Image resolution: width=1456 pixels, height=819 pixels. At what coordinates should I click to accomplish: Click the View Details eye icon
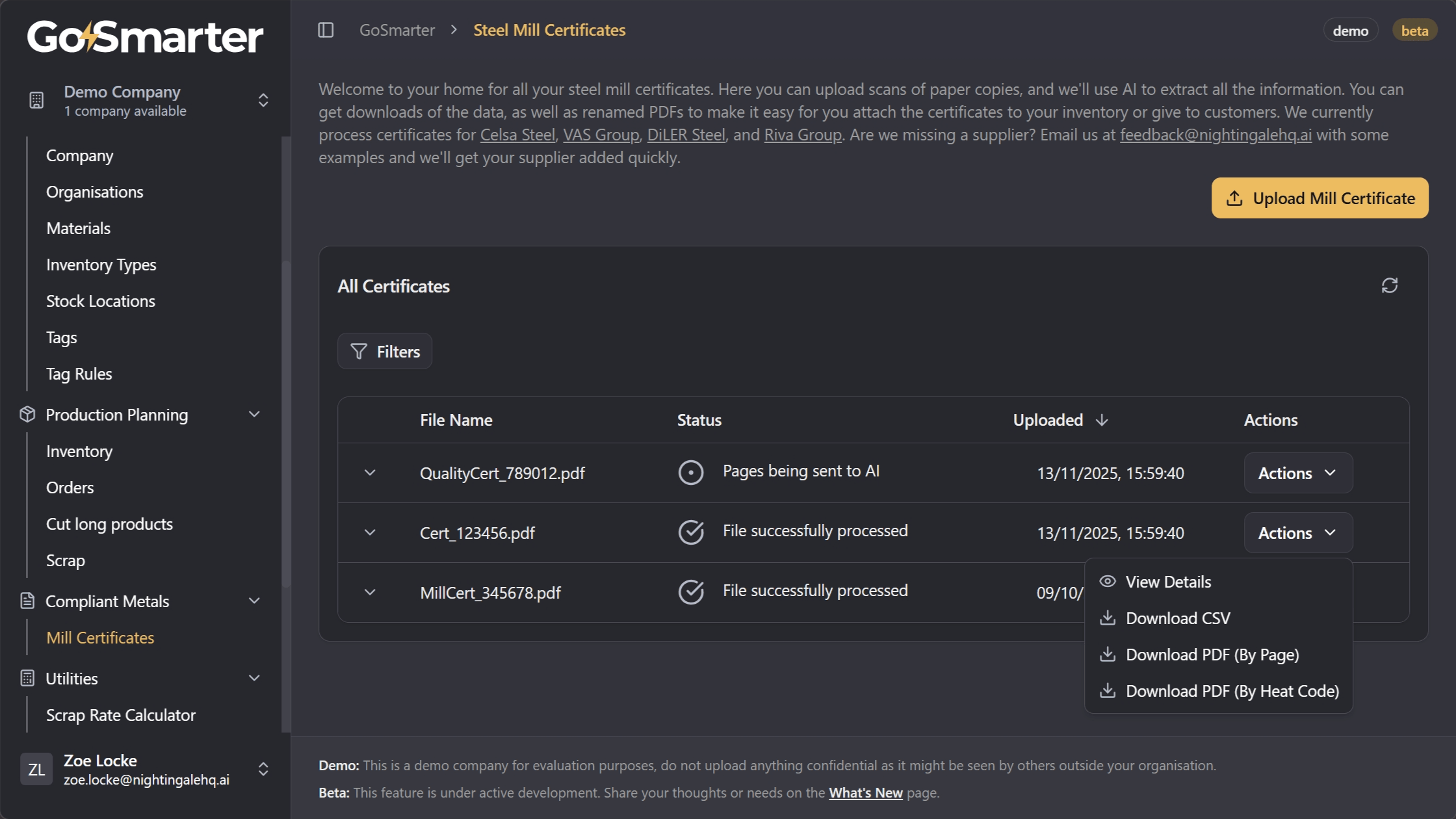click(x=1108, y=581)
